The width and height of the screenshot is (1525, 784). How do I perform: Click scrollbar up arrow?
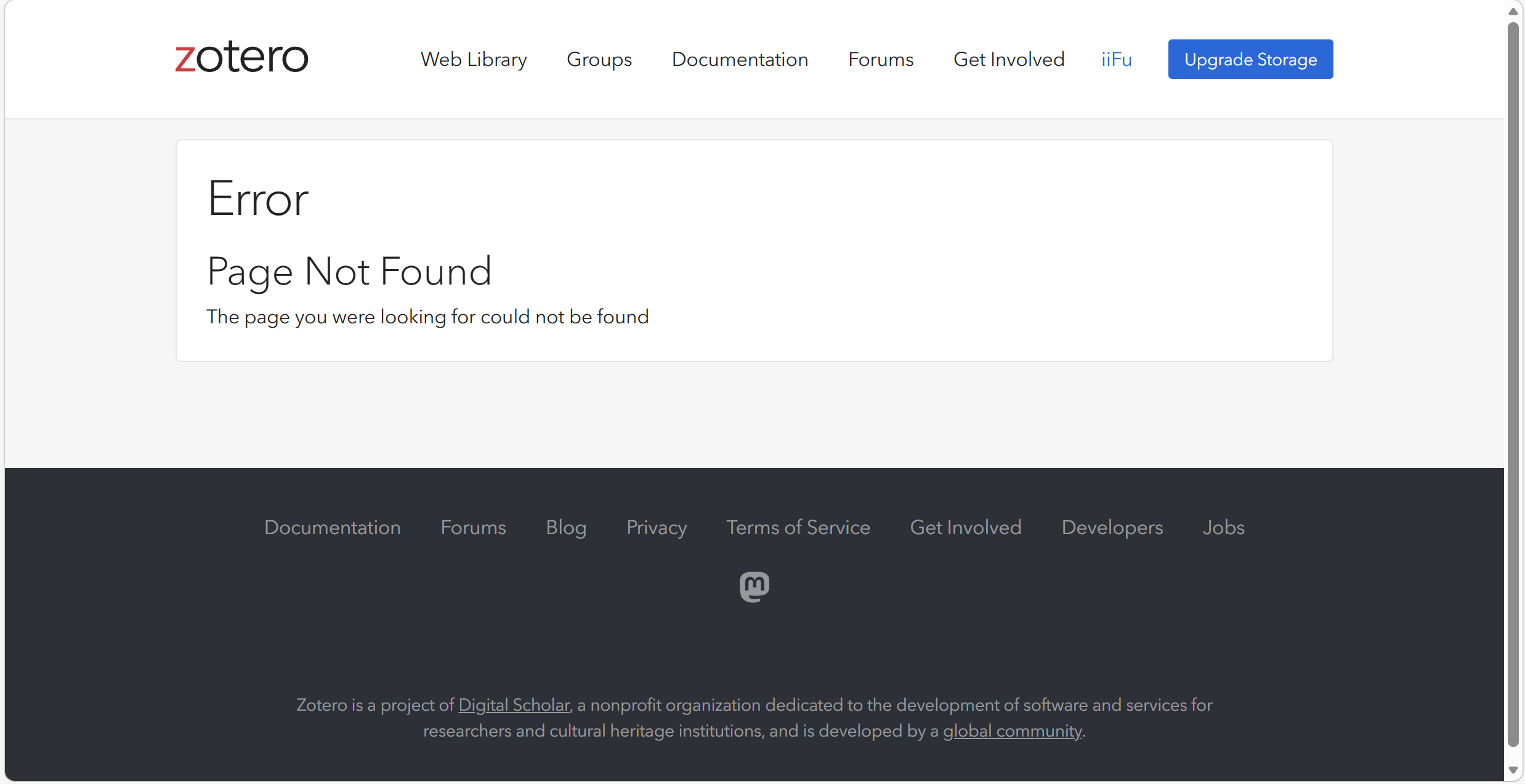point(1513,12)
